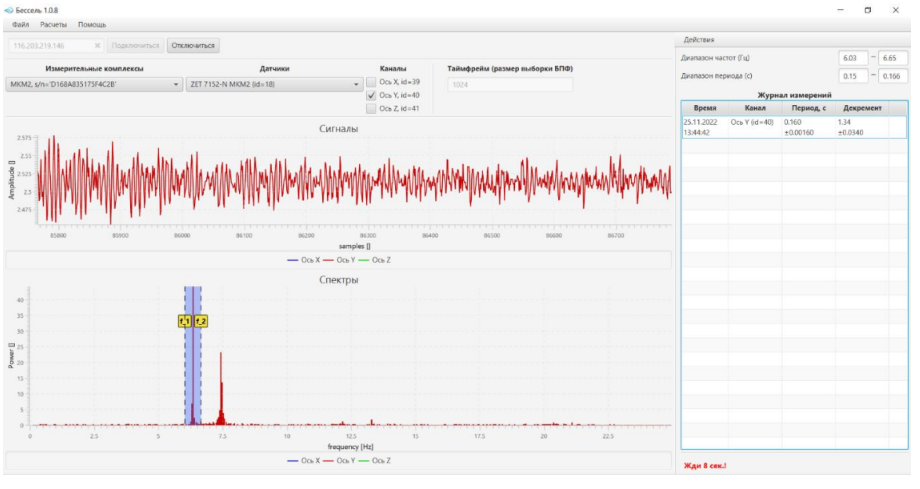Click the lower frequency range field 6.03

point(852,58)
